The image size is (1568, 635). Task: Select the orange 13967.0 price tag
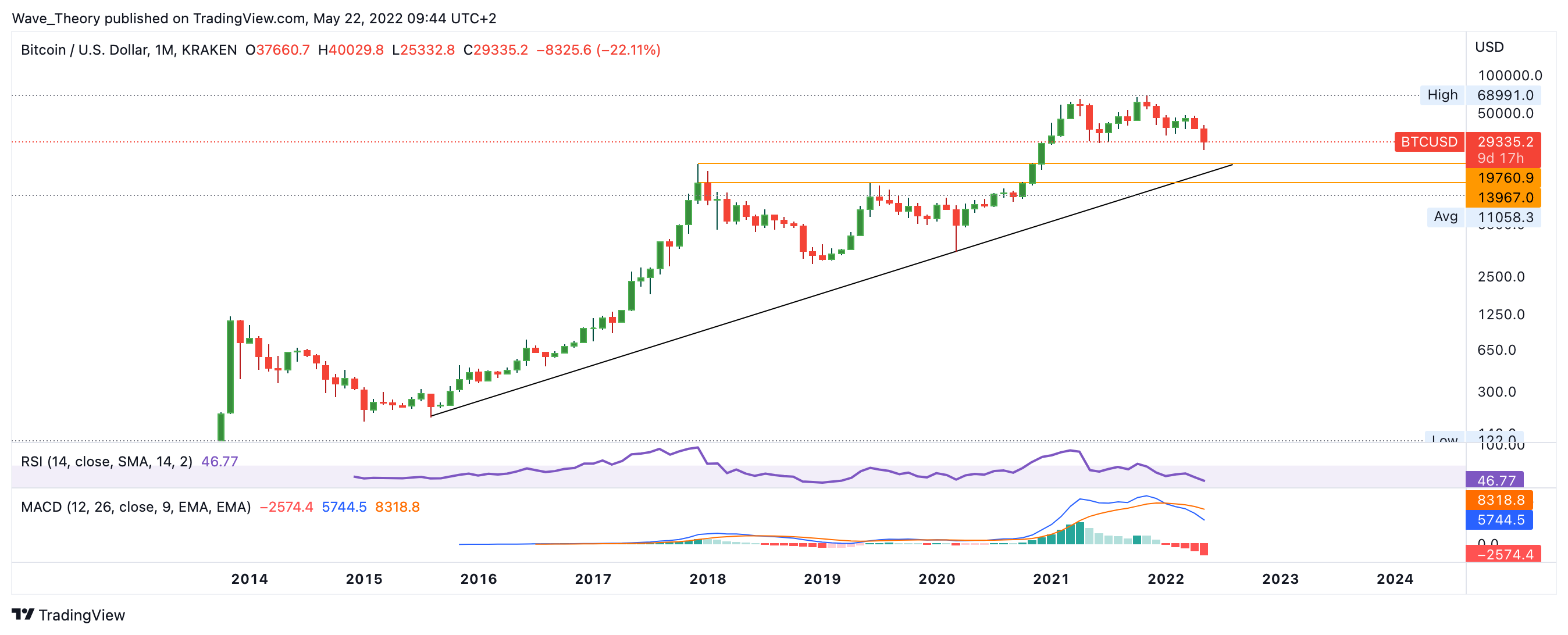click(x=1502, y=197)
